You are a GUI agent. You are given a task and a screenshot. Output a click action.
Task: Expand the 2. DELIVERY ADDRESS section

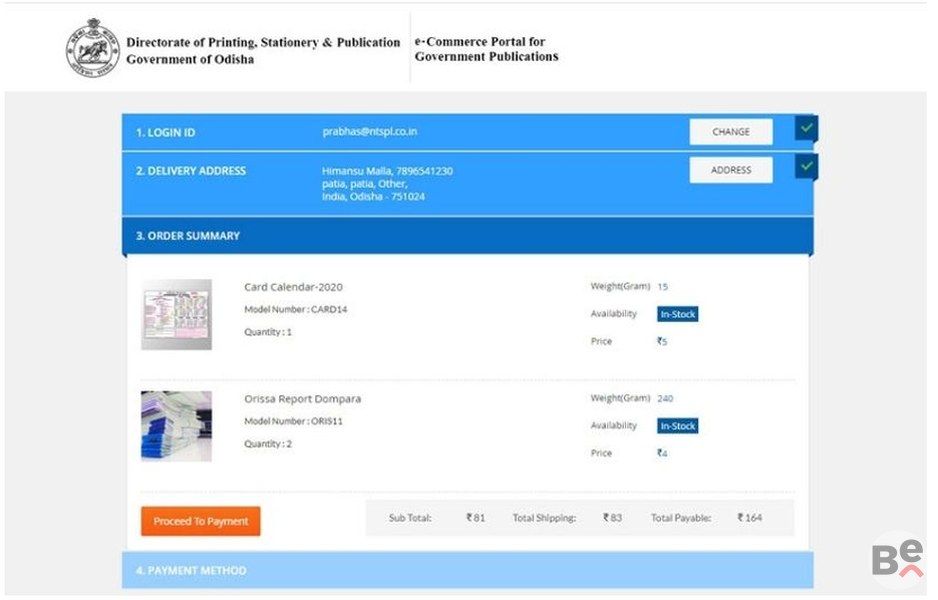pyautogui.click(x=191, y=171)
